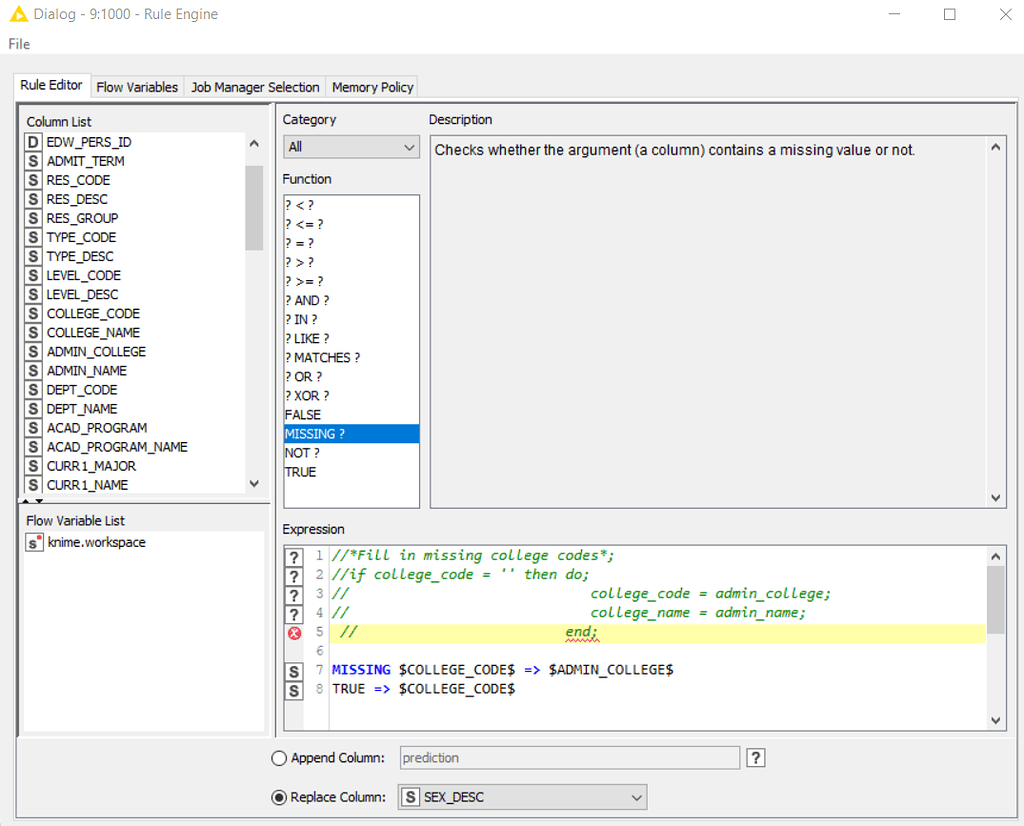
Task: Click the flow variable icon beside knime.workspace
Action: pyautogui.click(x=33, y=542)
